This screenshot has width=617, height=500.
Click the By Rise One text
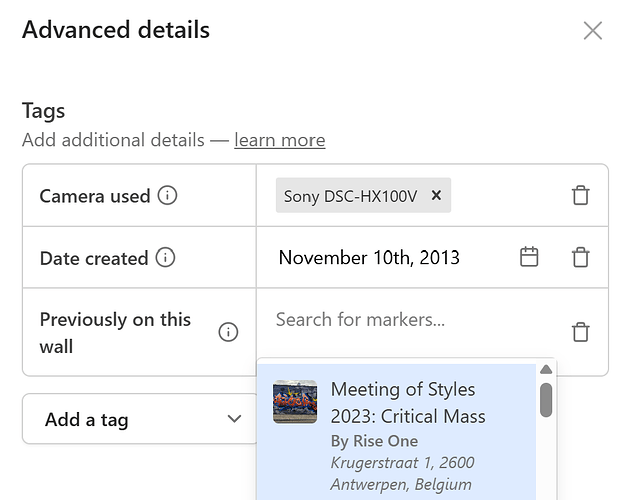374,441
